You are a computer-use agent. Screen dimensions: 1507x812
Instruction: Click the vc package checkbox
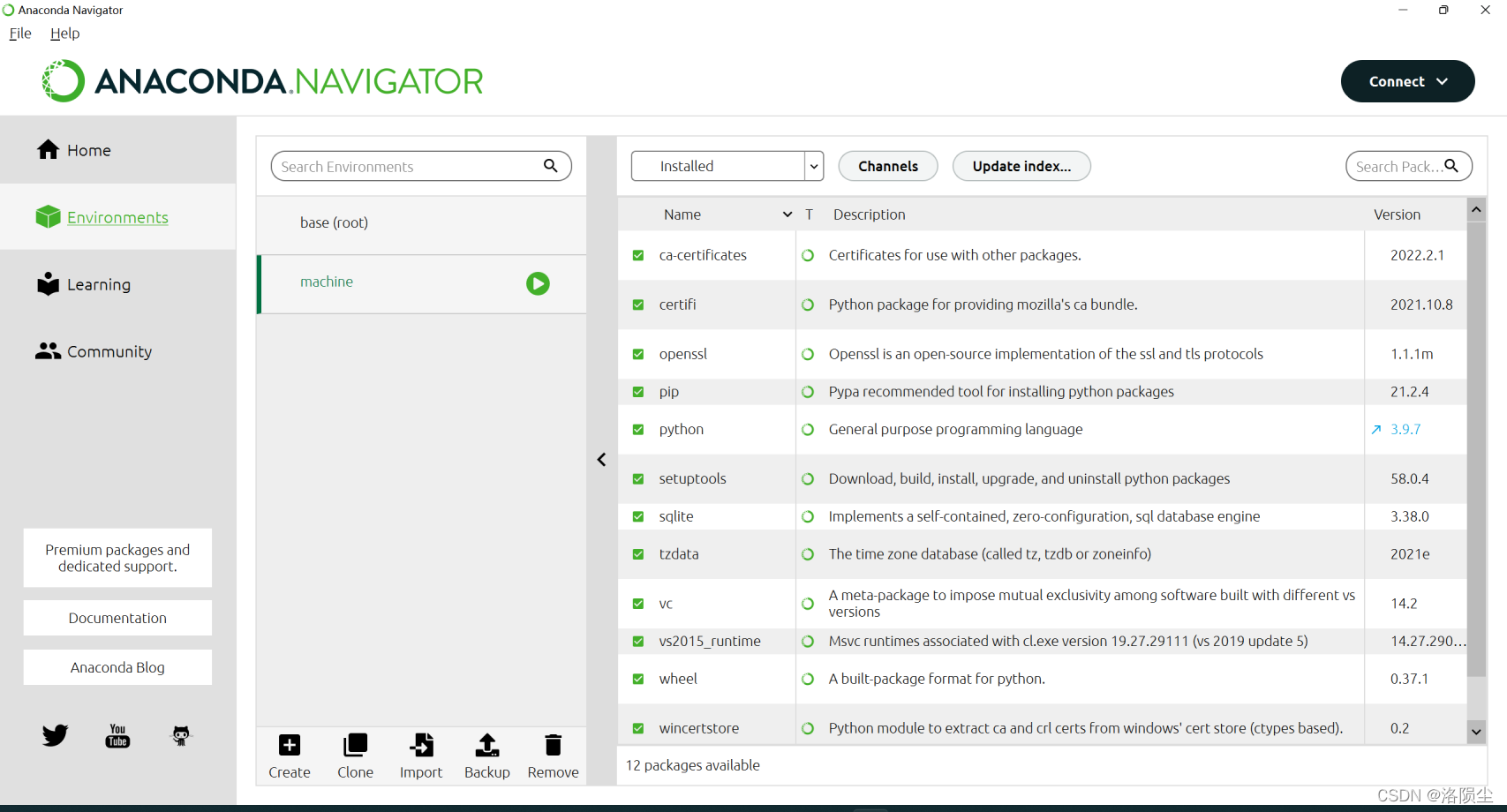coord(638,604)
